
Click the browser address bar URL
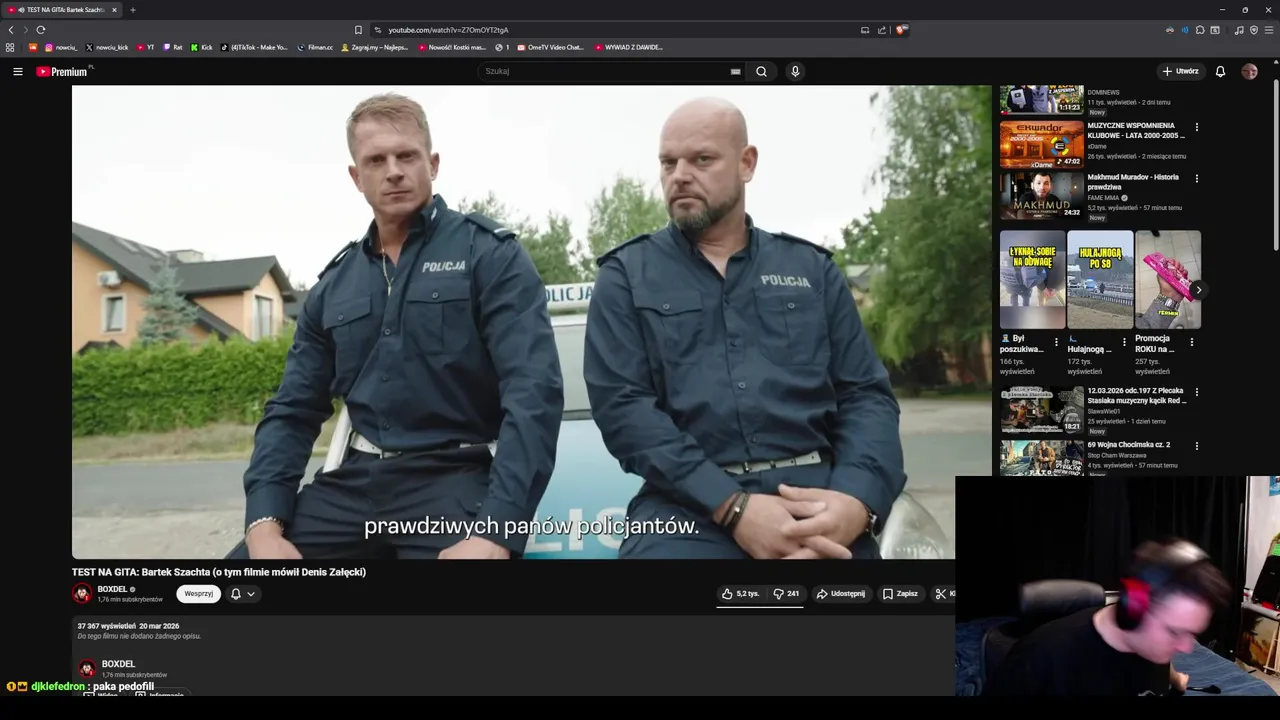tap(448, 30)
